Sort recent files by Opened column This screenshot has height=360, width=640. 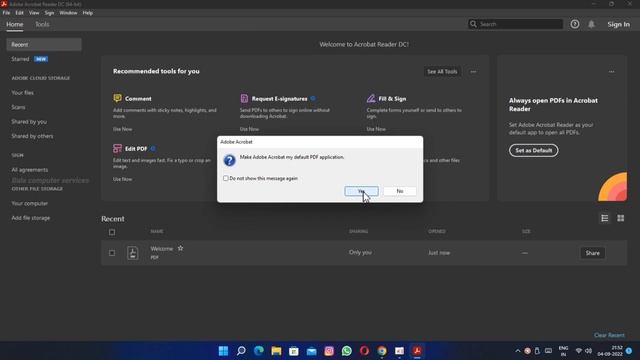click(x=437, y=231)
